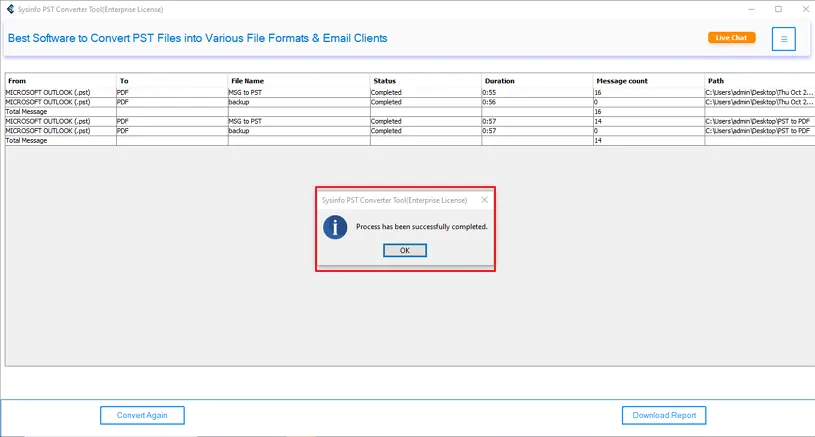Click Convert Again button

(142, 415)
